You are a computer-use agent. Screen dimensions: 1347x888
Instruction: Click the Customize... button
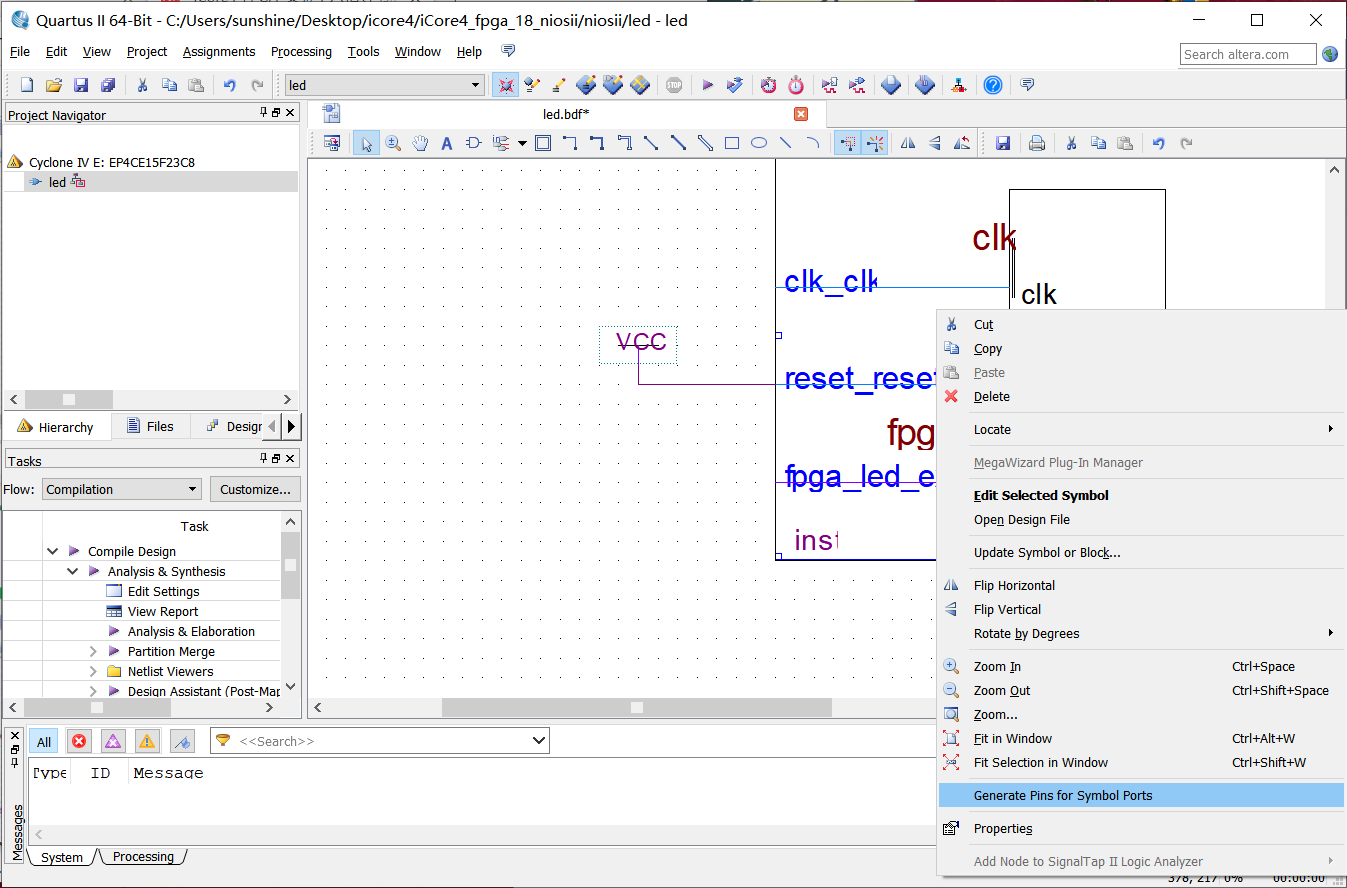(255, 490)
